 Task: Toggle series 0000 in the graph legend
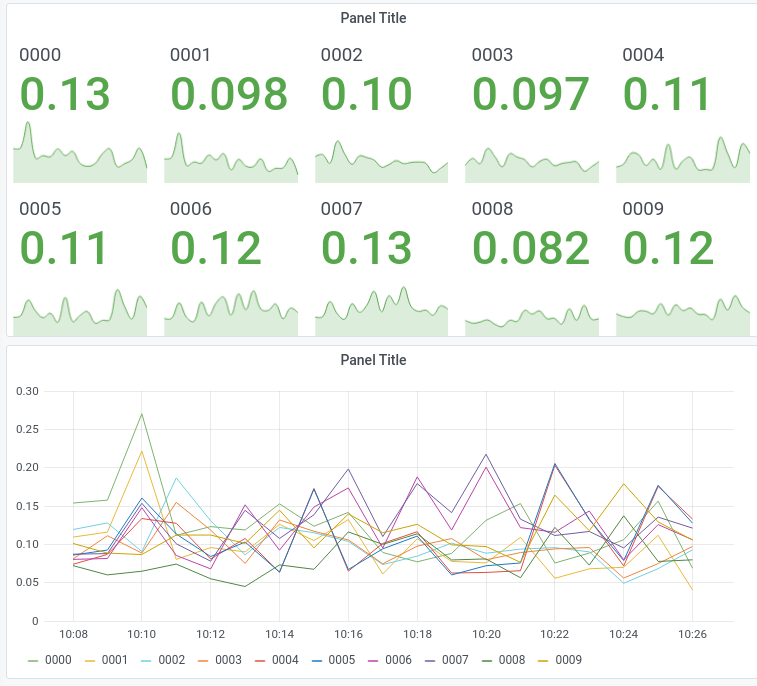tap(50, 659)
